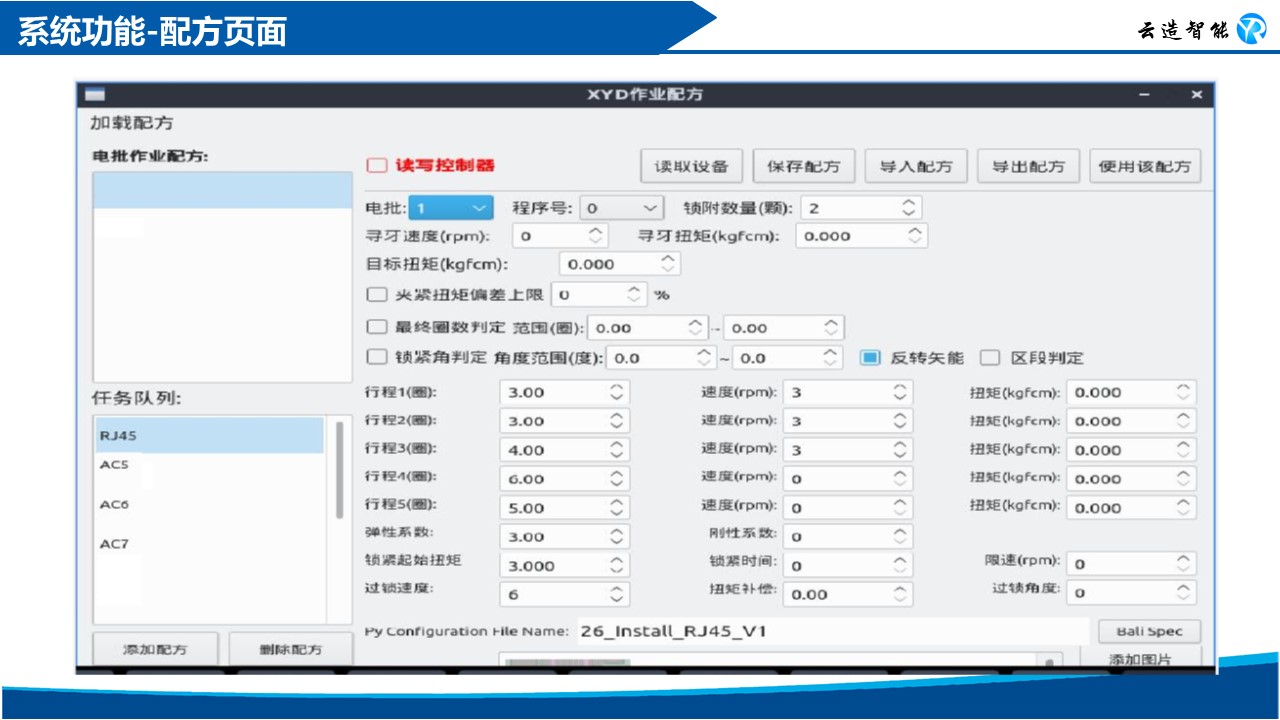Enable the 区段判定 checkbox
The height and width of the screenshot is (720, 1280).
point(989,358)
